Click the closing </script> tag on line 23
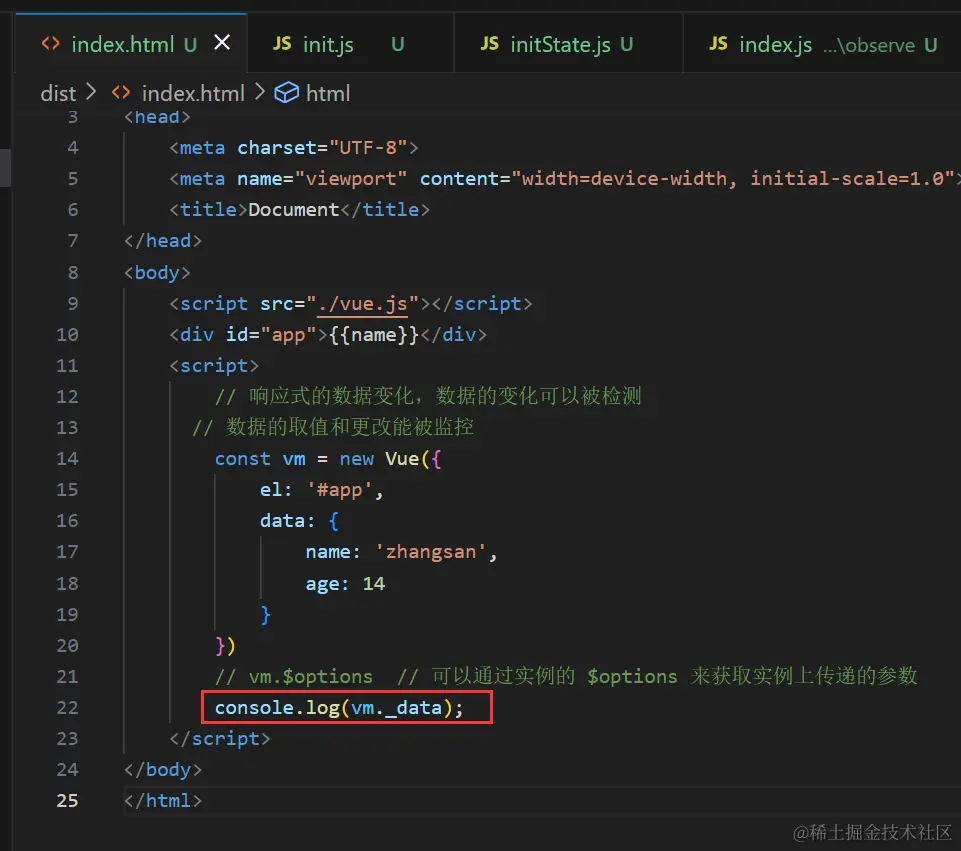 220,739
